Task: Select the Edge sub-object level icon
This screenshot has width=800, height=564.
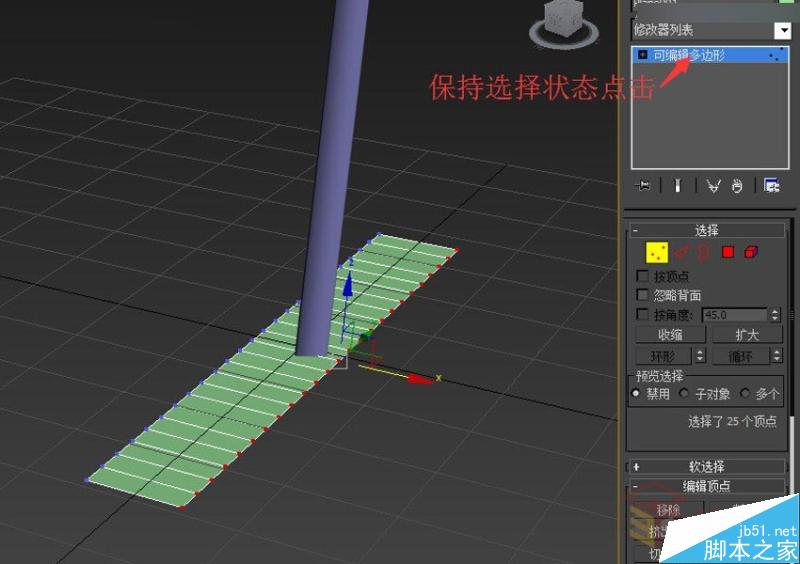Action: (x=681, y=252)
